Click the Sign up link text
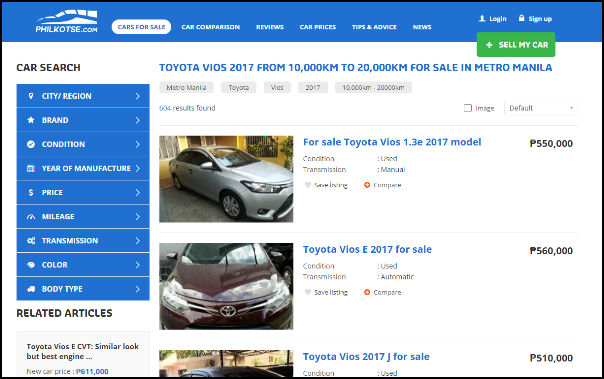 pos(540,18)
